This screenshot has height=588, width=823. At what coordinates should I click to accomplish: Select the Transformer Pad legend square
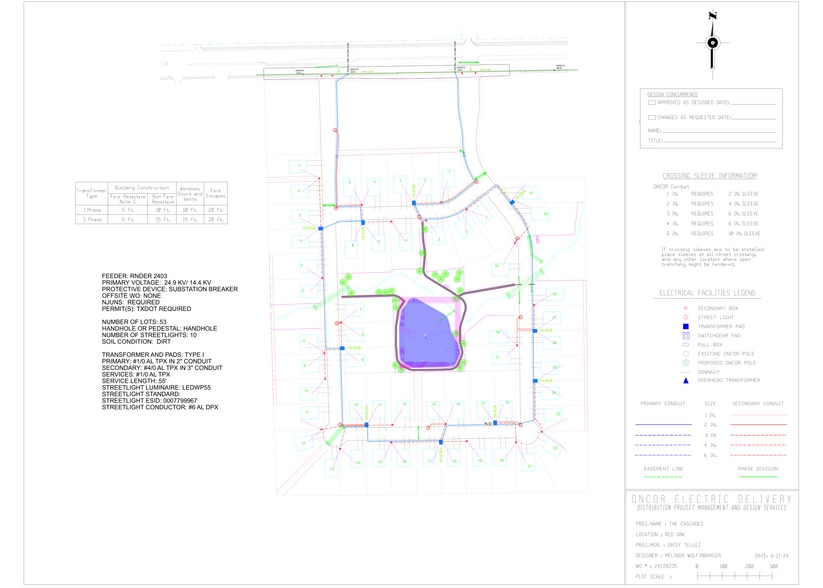685,326
